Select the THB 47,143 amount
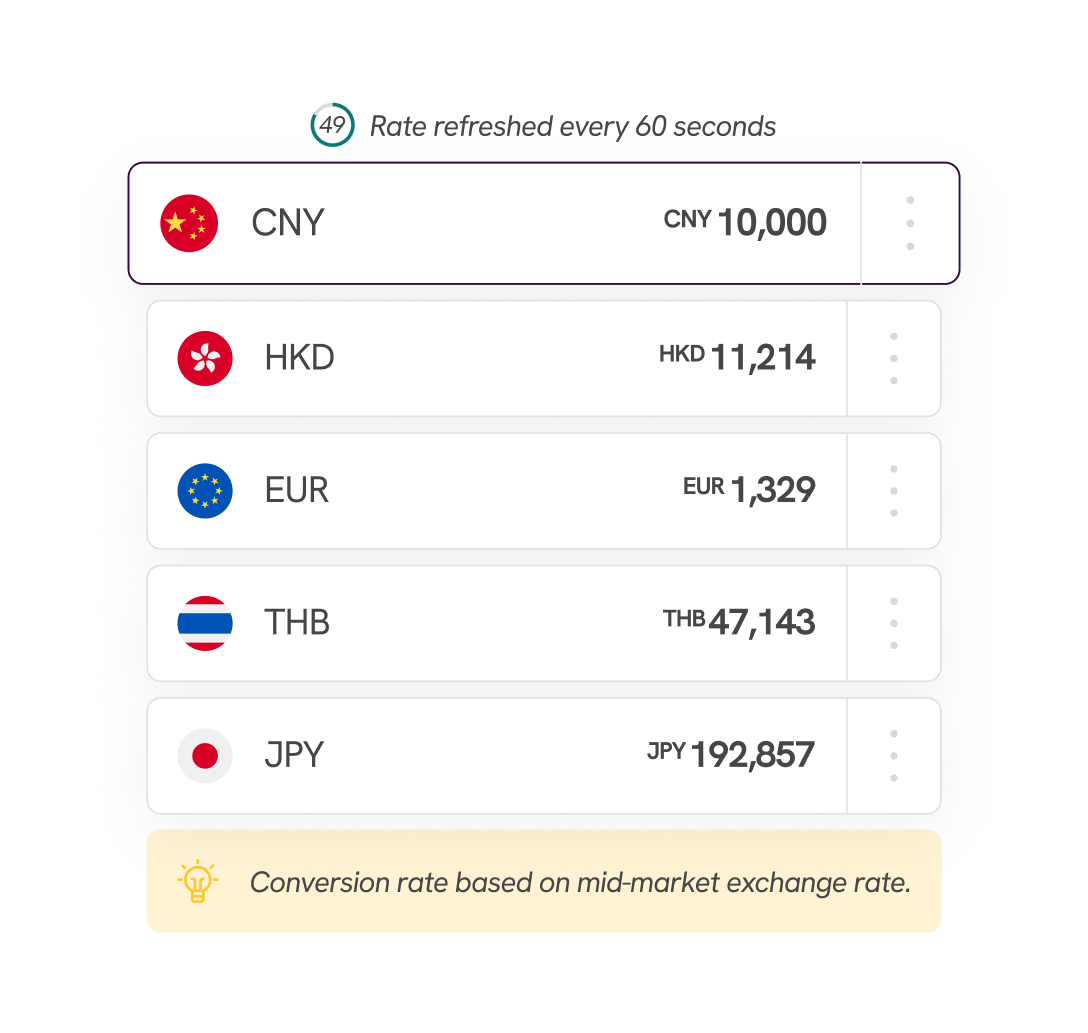 coord(761,622)
